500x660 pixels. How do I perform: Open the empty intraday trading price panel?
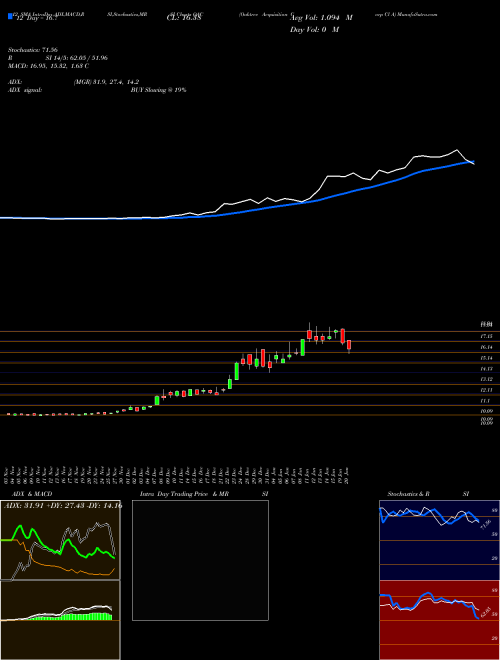coord(200,560)
